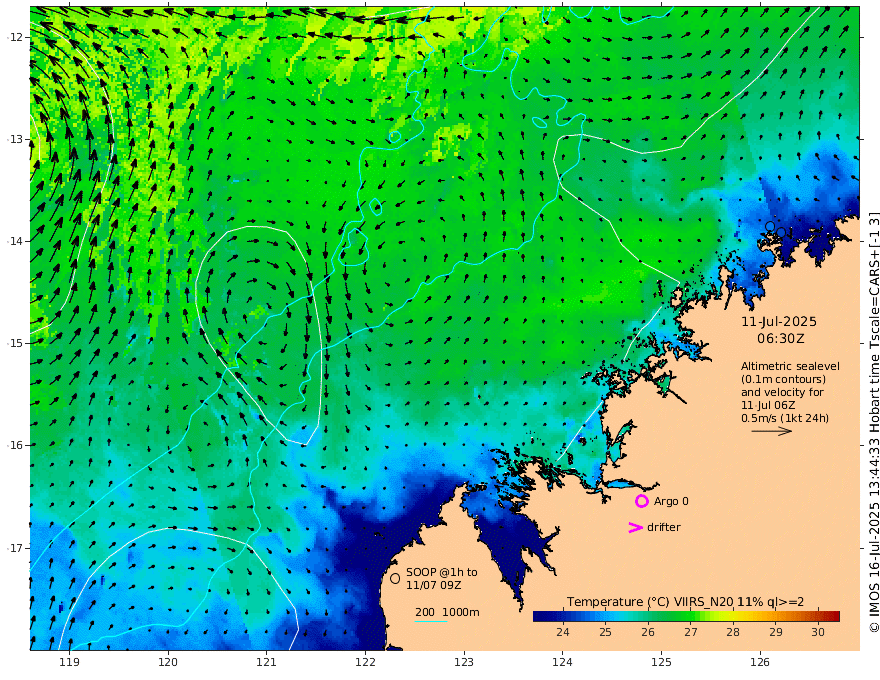Click the magenta Argo 0 circle marker
Image resolution: width=880 pixels, height=680 pixels.
click(x=641, y=501)
